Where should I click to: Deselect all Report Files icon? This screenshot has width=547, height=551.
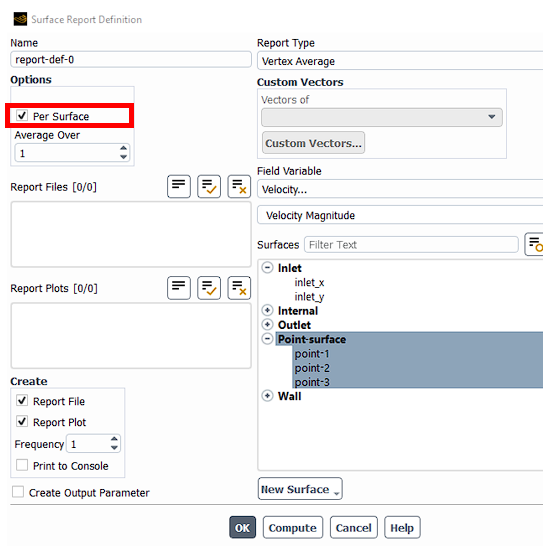239,186
